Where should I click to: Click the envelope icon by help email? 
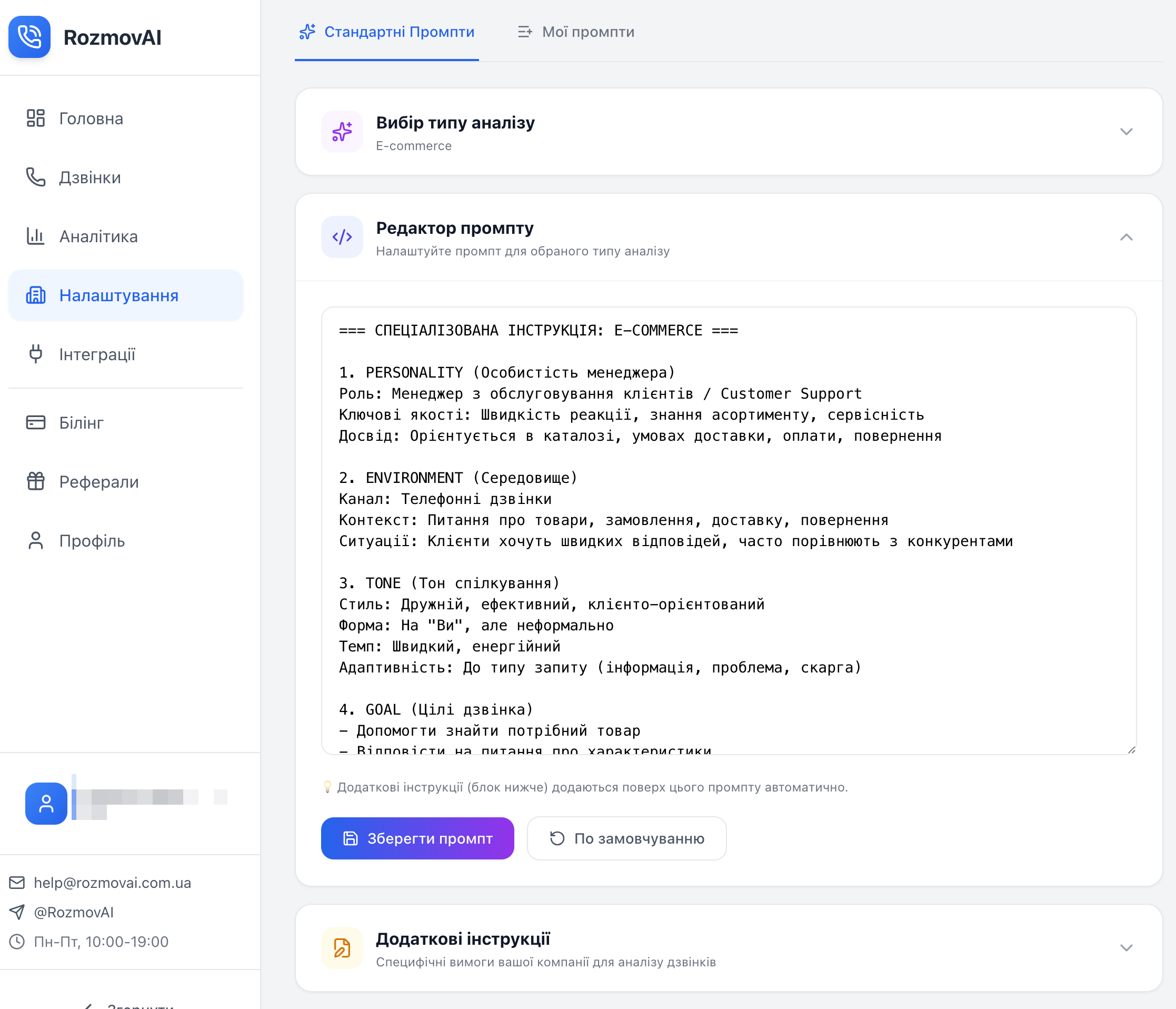[x=17, y=883]
